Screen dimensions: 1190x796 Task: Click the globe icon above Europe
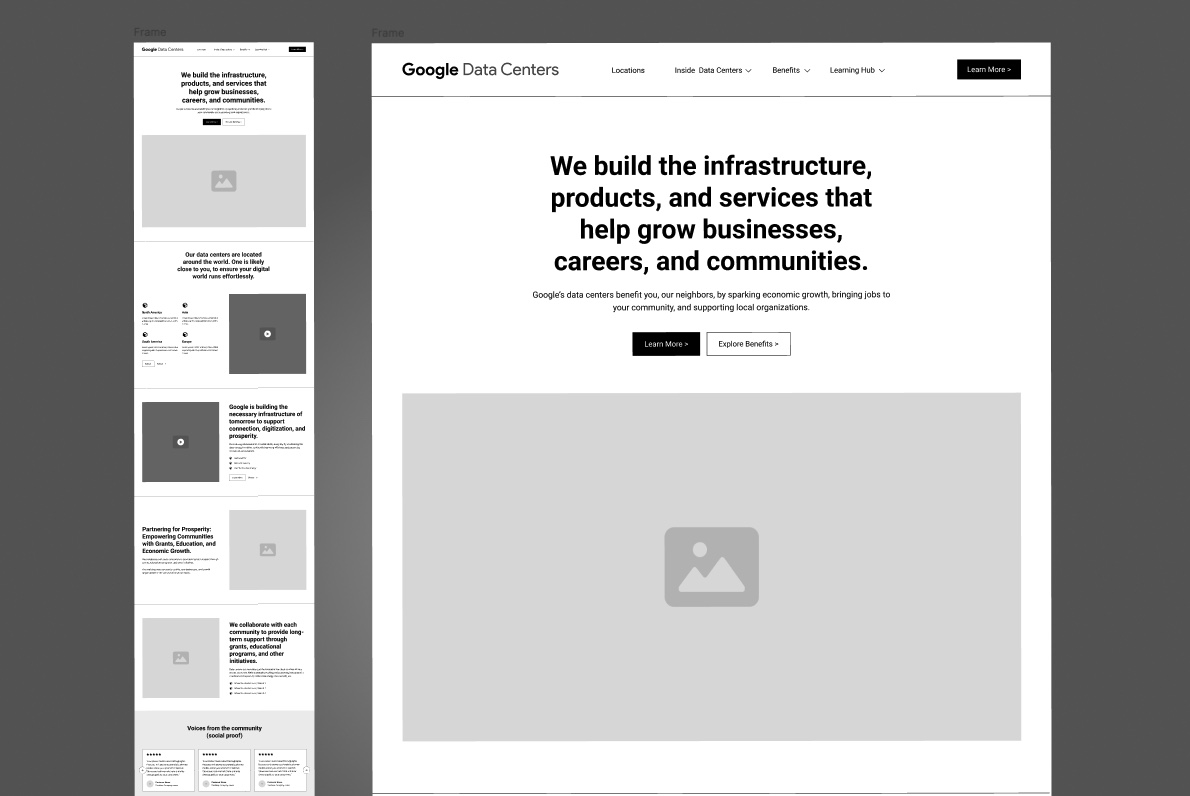[184, 335]
